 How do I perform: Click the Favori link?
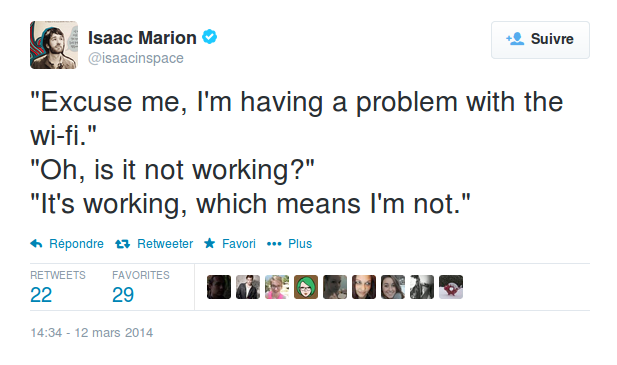coord(239,244)
